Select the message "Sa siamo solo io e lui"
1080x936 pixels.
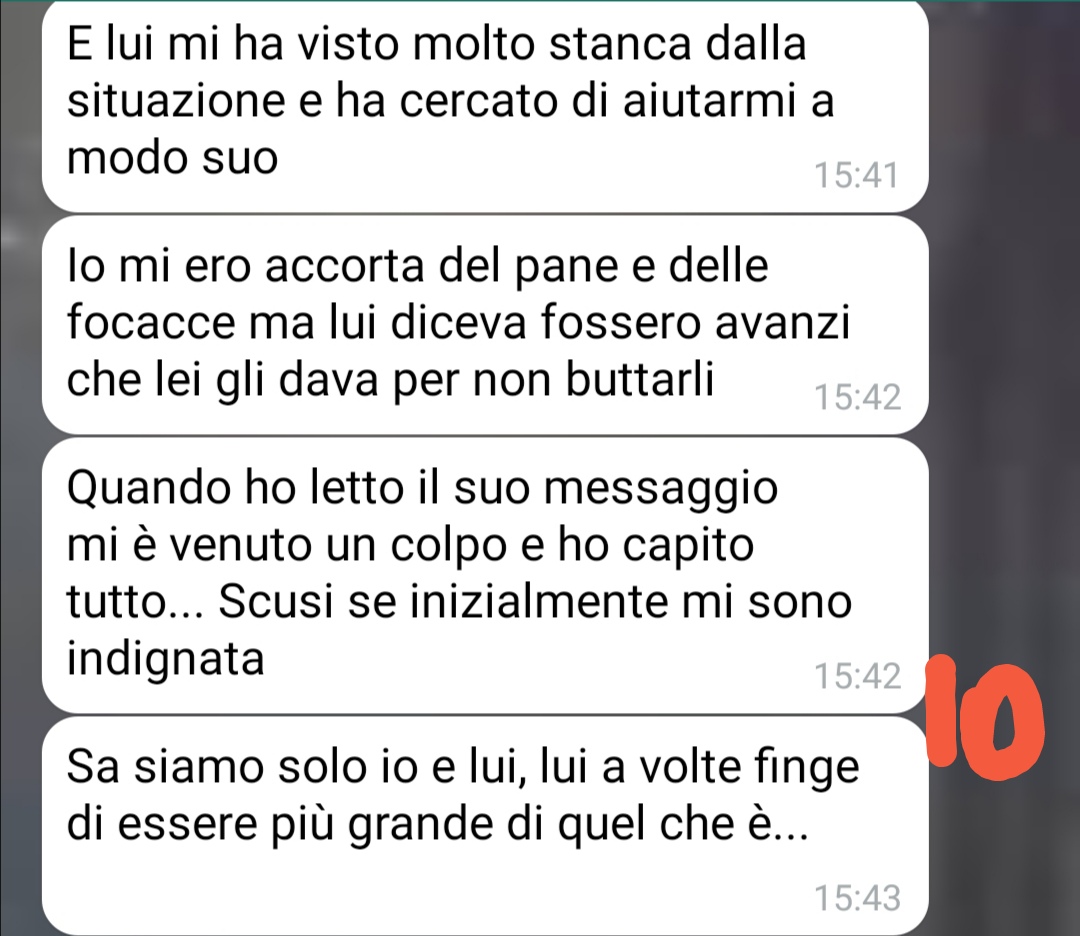485,825
